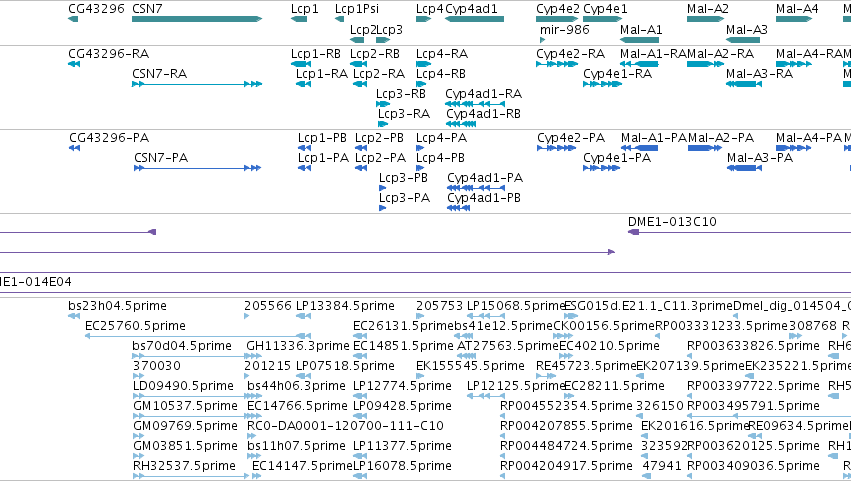The image size is (851, 481).
Task: Select the Cyp4e2 gene label
Action: [558, 9]
